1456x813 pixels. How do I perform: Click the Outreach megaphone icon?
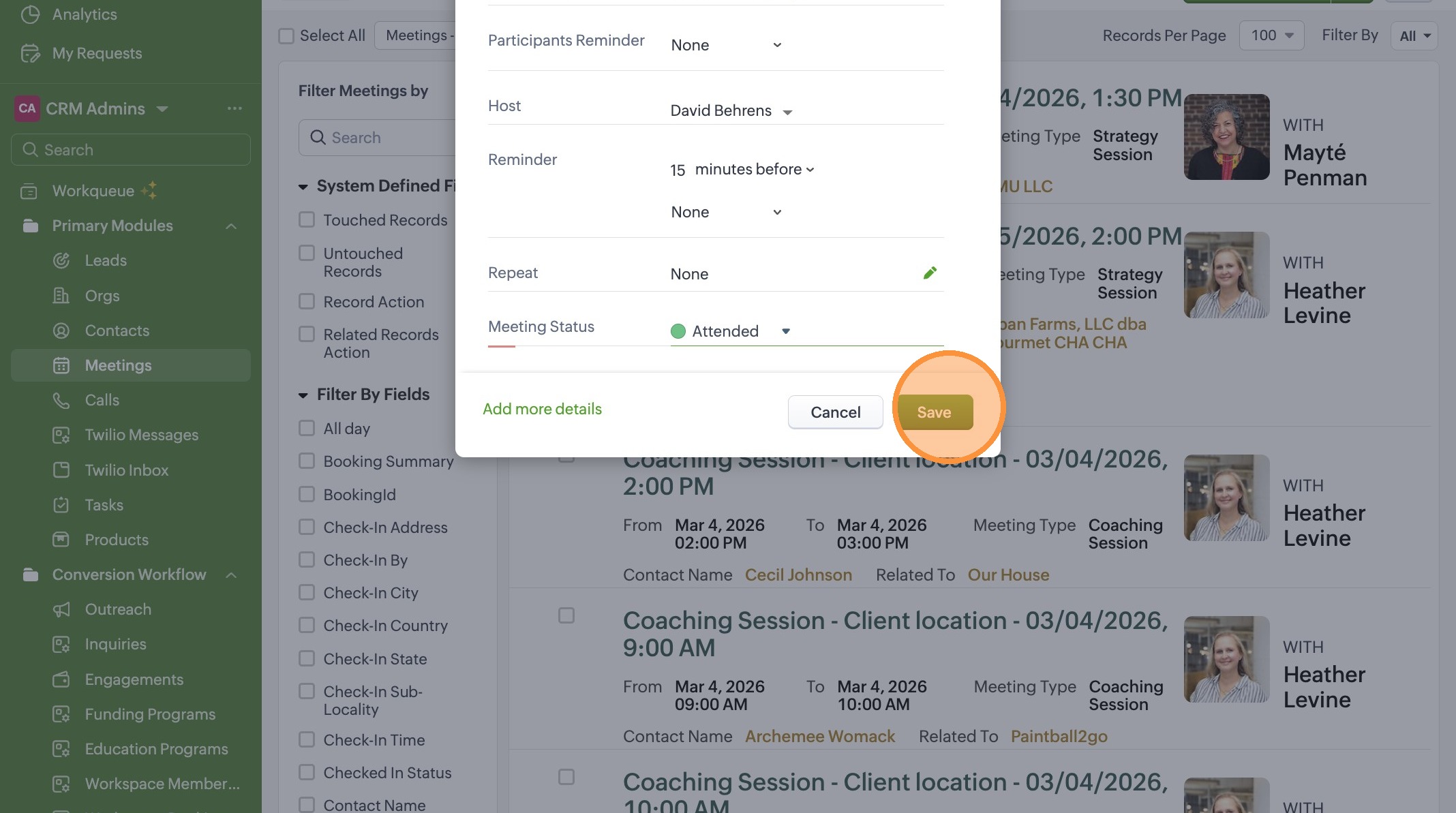[61, 610]
